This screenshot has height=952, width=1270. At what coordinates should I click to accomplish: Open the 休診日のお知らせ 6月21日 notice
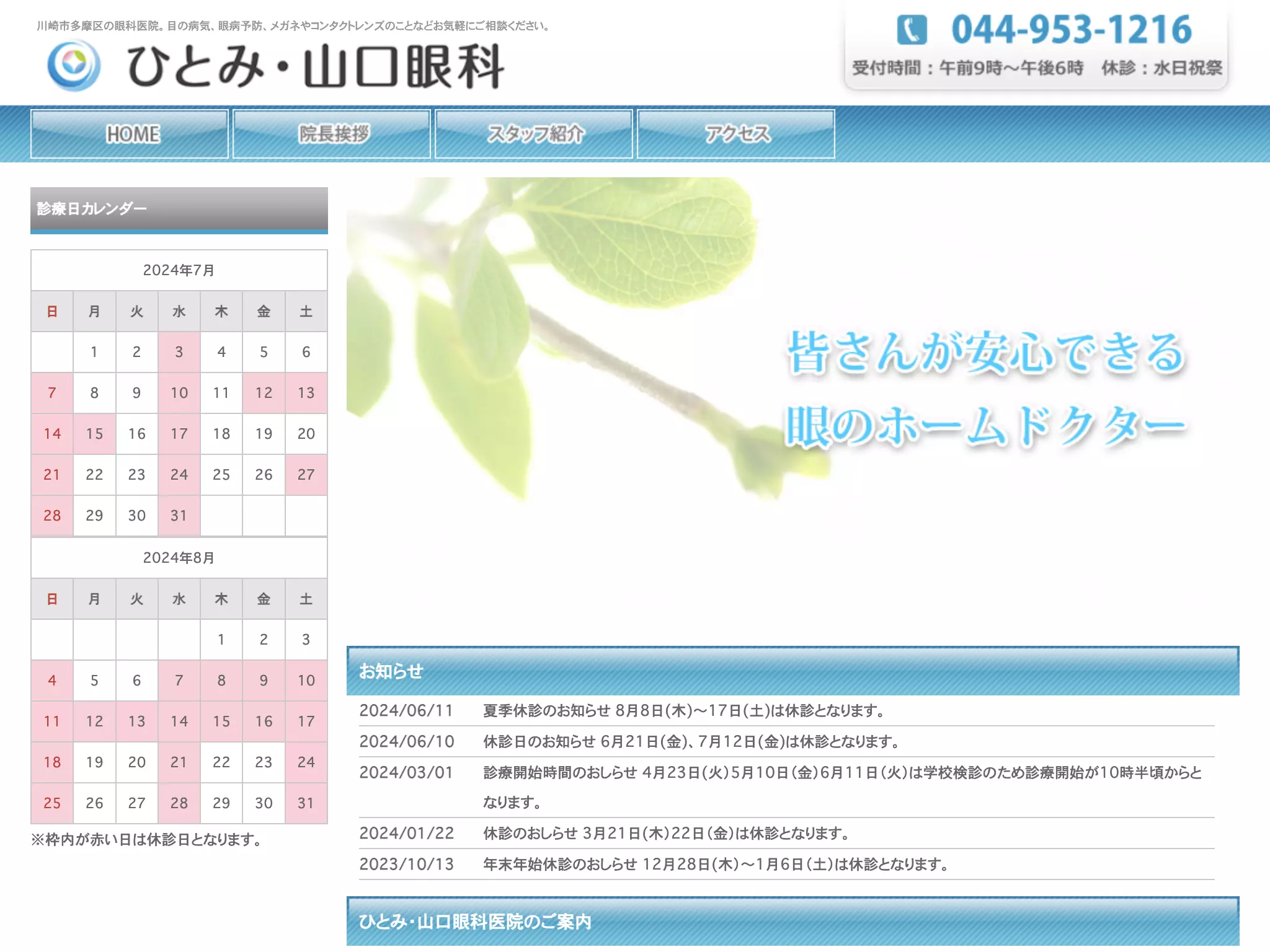pyautogui.click(x=691, y=742)
